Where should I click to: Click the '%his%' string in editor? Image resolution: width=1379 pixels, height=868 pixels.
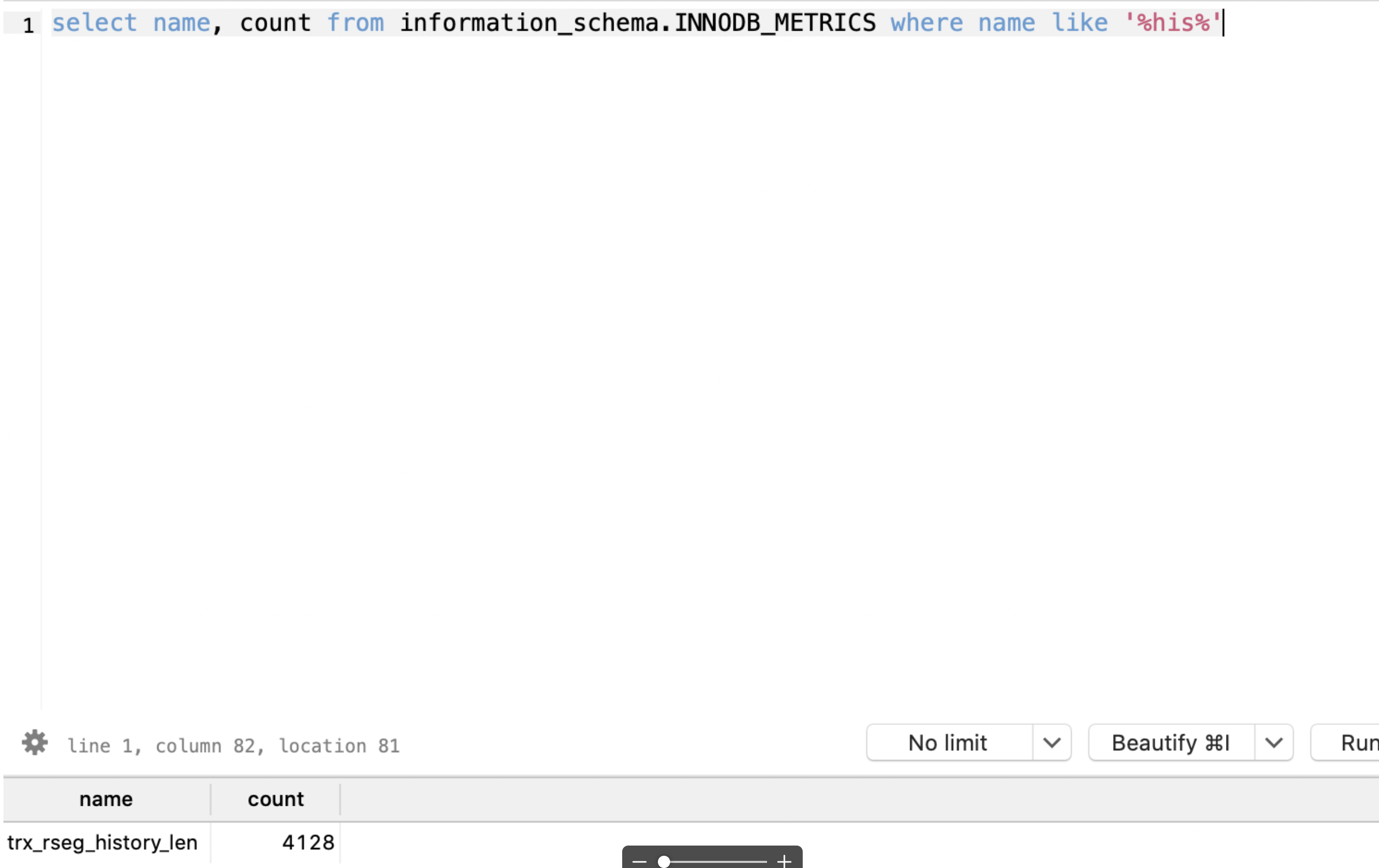pyautogui.click(x=1173, y=23)
